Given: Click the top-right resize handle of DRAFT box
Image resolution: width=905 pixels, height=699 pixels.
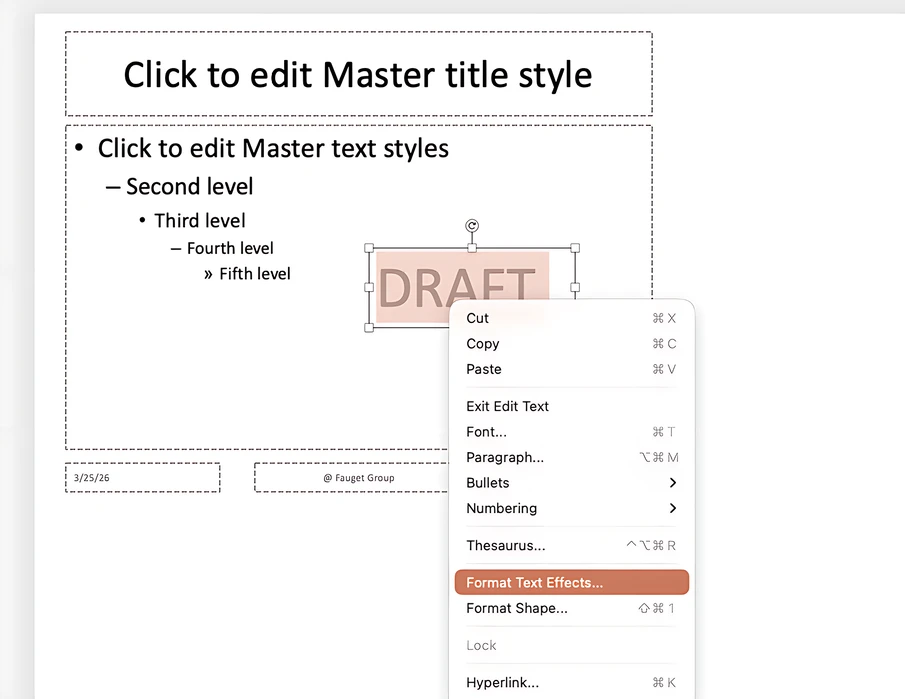Looking at the screenshot, I should pyautogui.click(x=575, y=247).
